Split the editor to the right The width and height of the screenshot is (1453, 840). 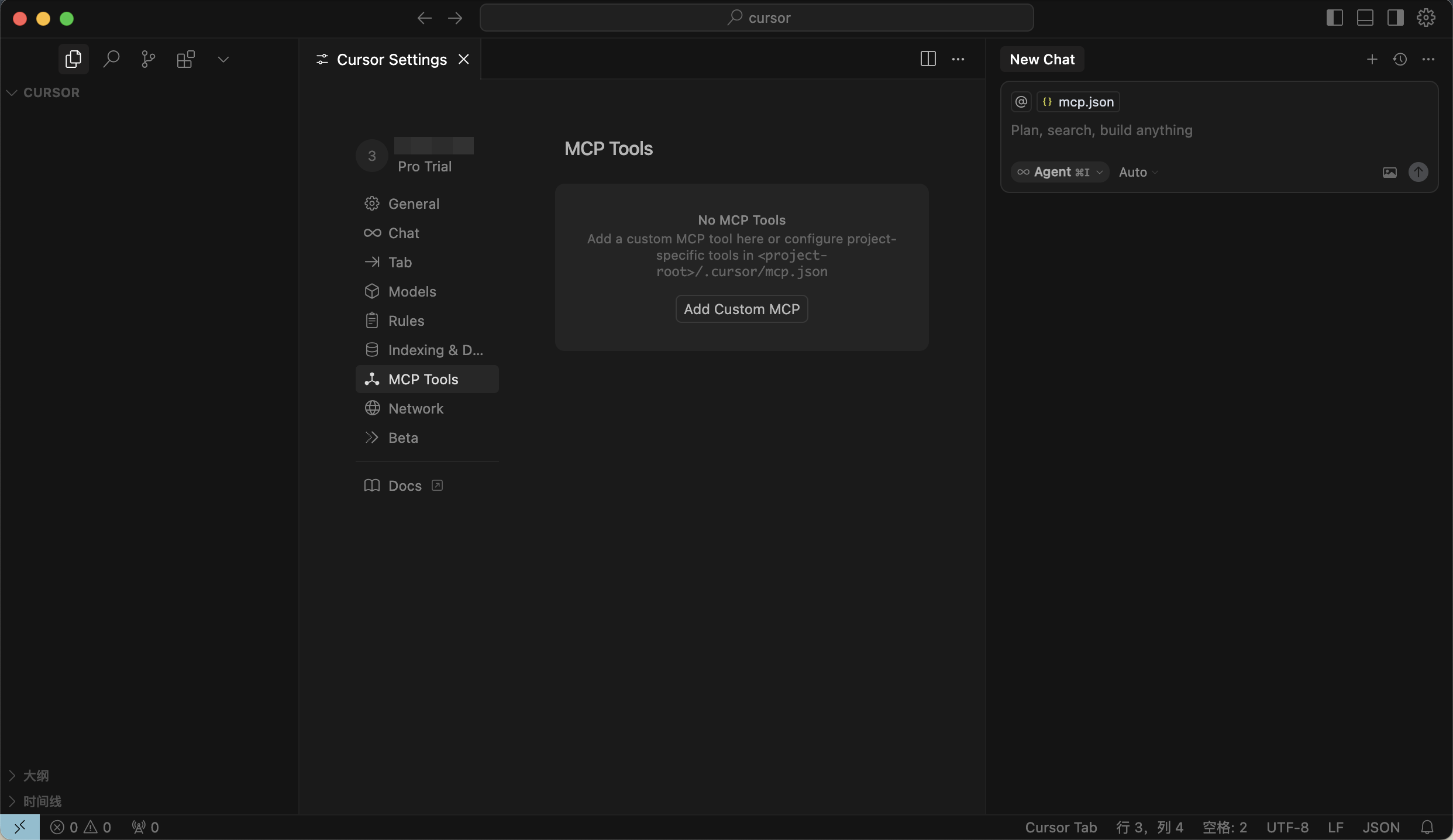click(x=928, y=59)
